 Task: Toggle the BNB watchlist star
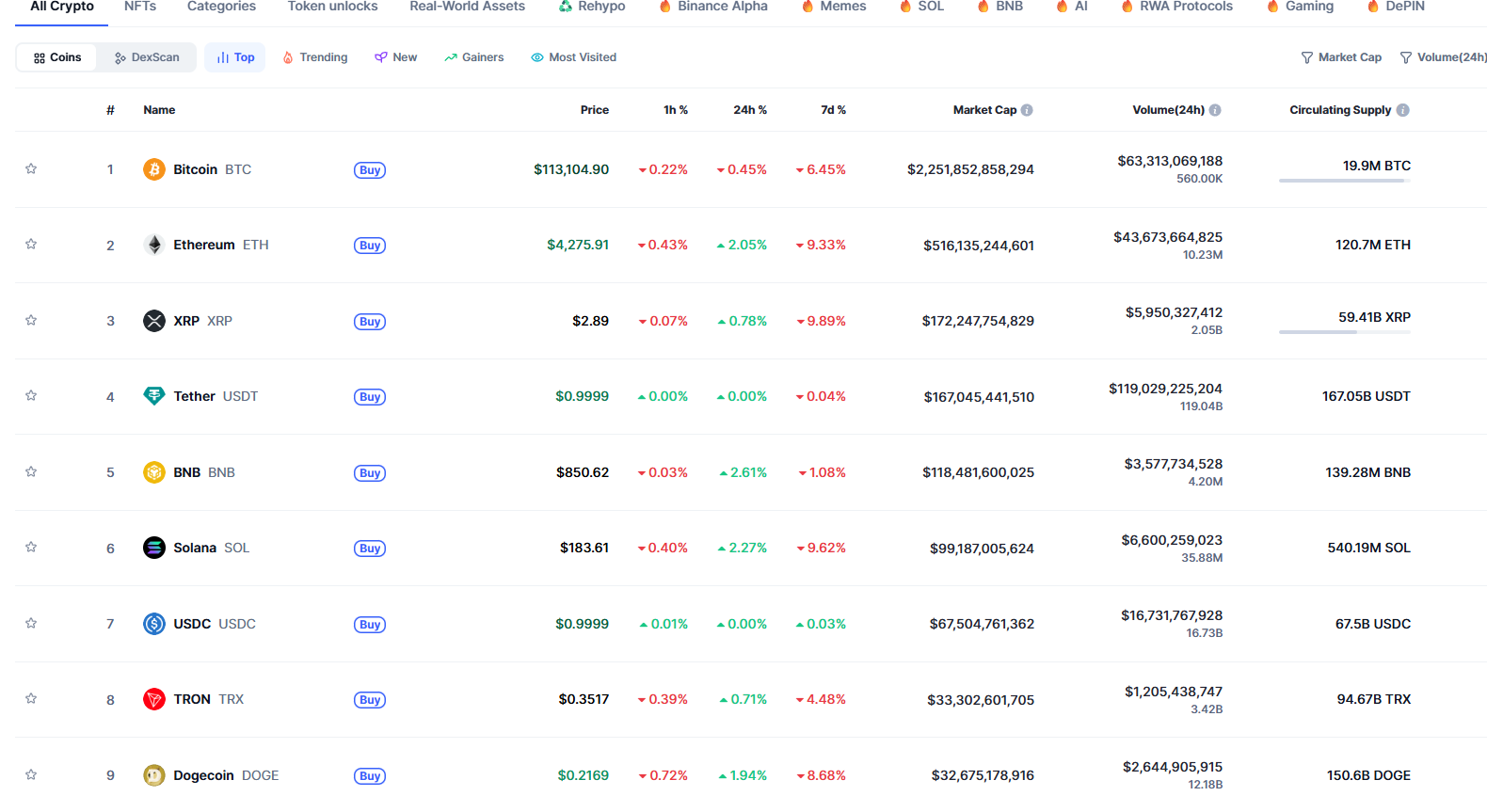click(x=31, y=471)
